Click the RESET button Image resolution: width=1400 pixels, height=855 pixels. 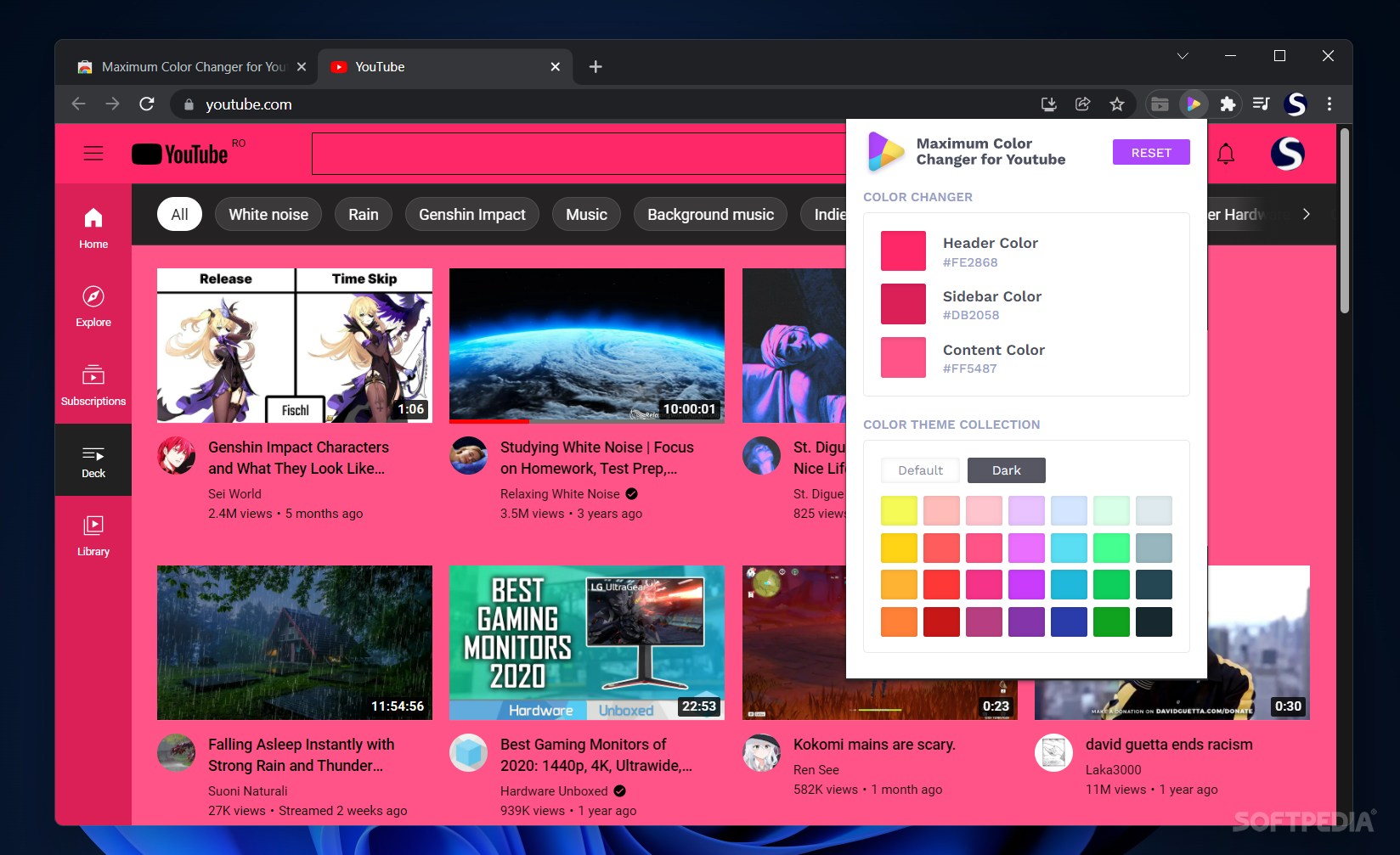pos(1151,153)
